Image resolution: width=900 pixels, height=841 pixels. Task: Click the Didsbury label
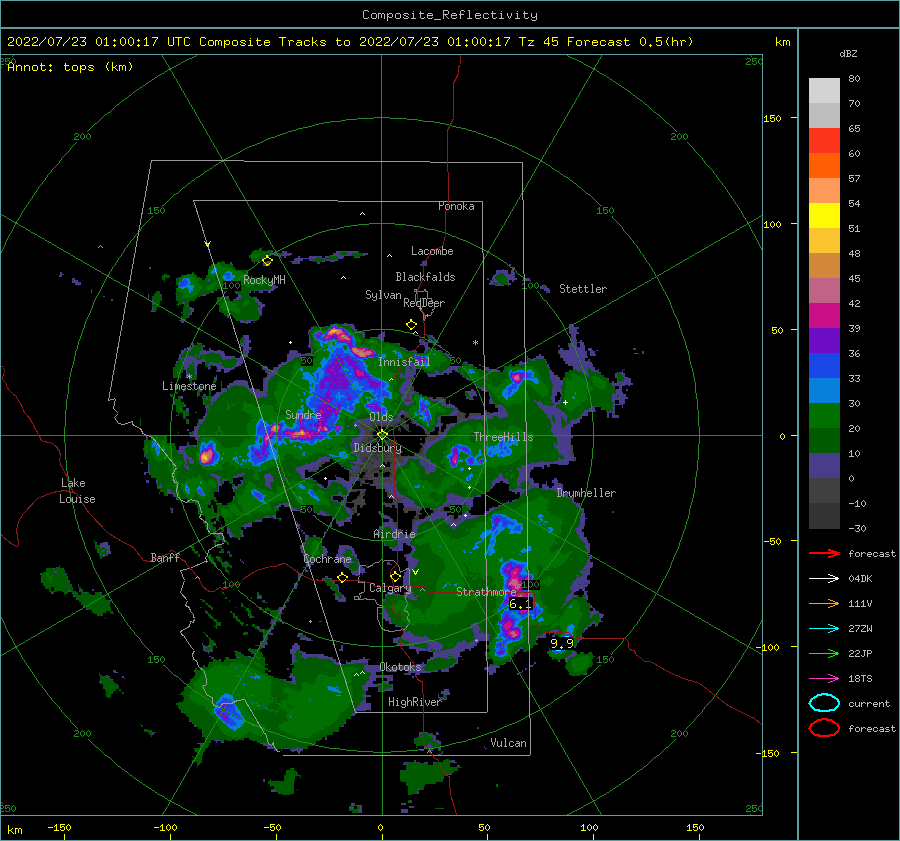pos(377,448)
